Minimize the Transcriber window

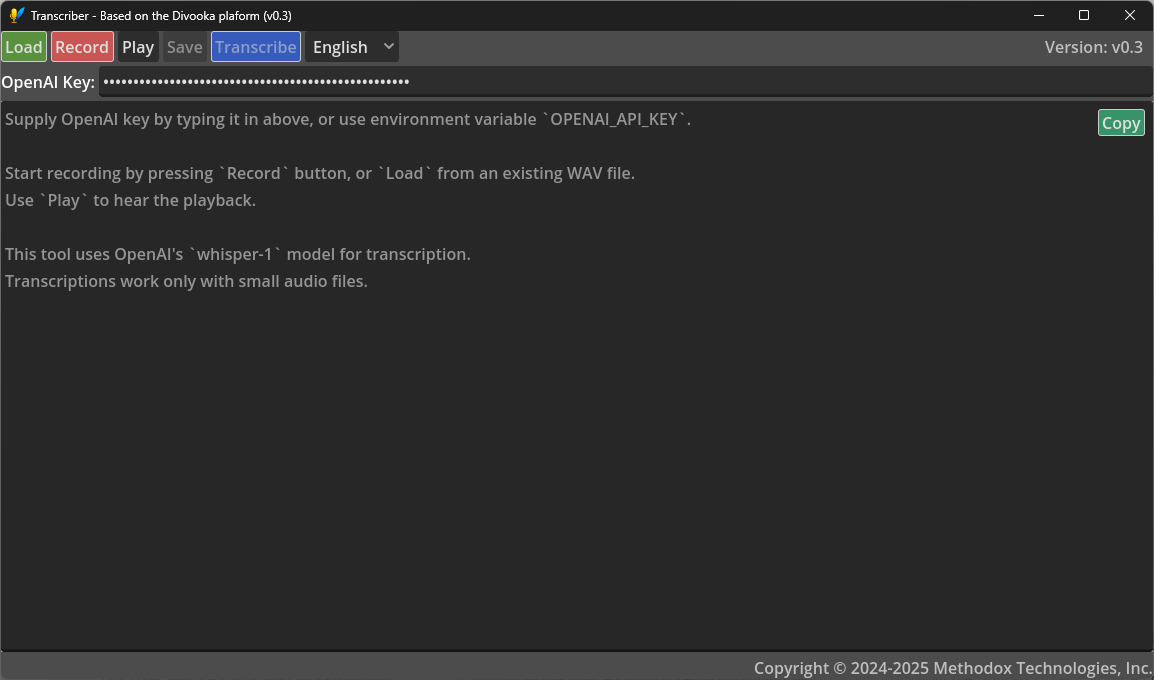coord(1039,15)
